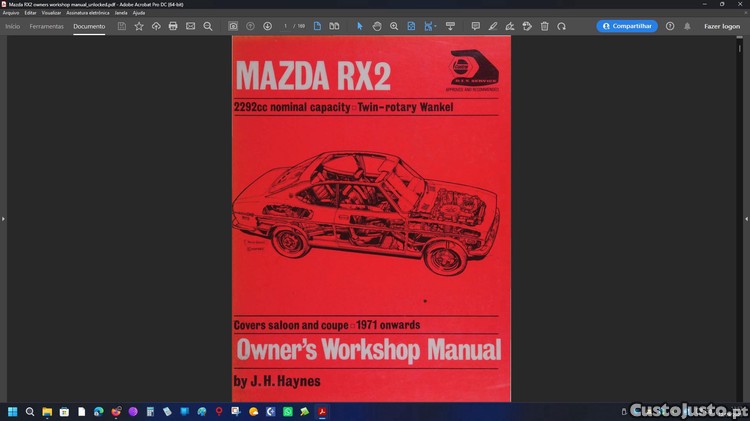Image resolution: width=750 pixels, height=421 pixels.
Task: Add a comment note icon
Action: click(x=475, y=26)
